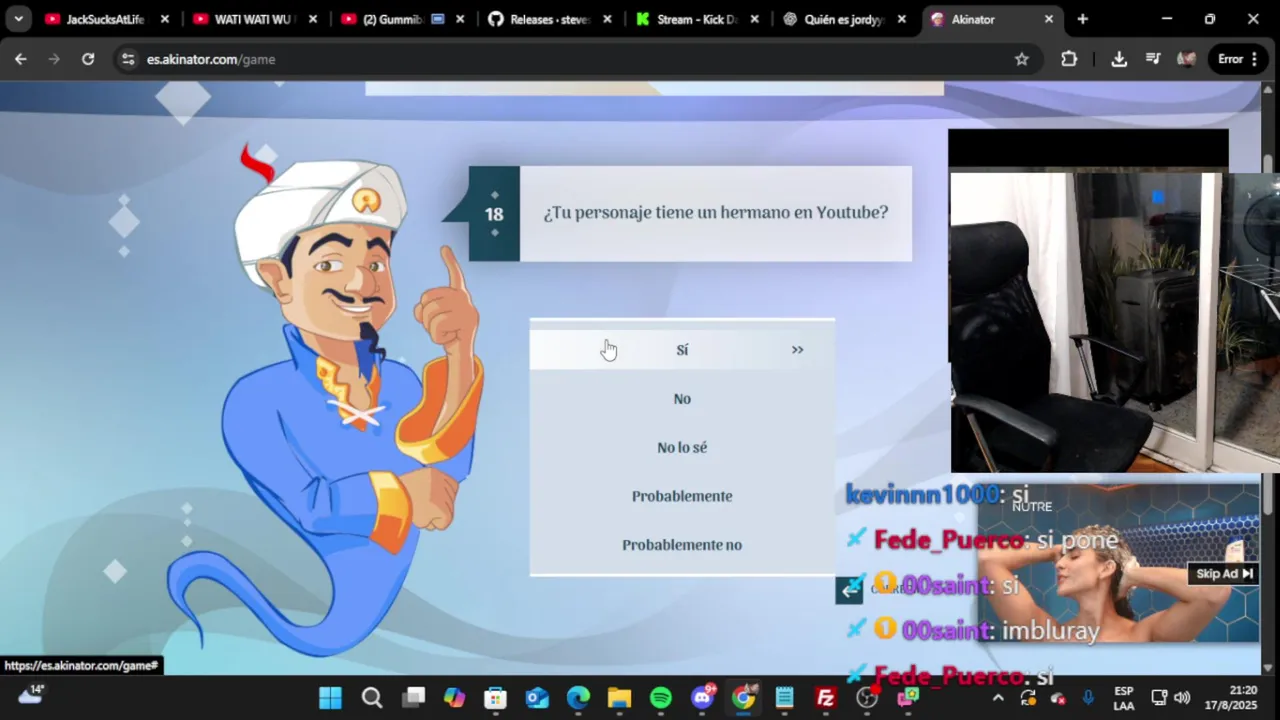Skip the ad with Skip Ad button
Viewport: 1280px width, 720px height.
point(1224,573)
